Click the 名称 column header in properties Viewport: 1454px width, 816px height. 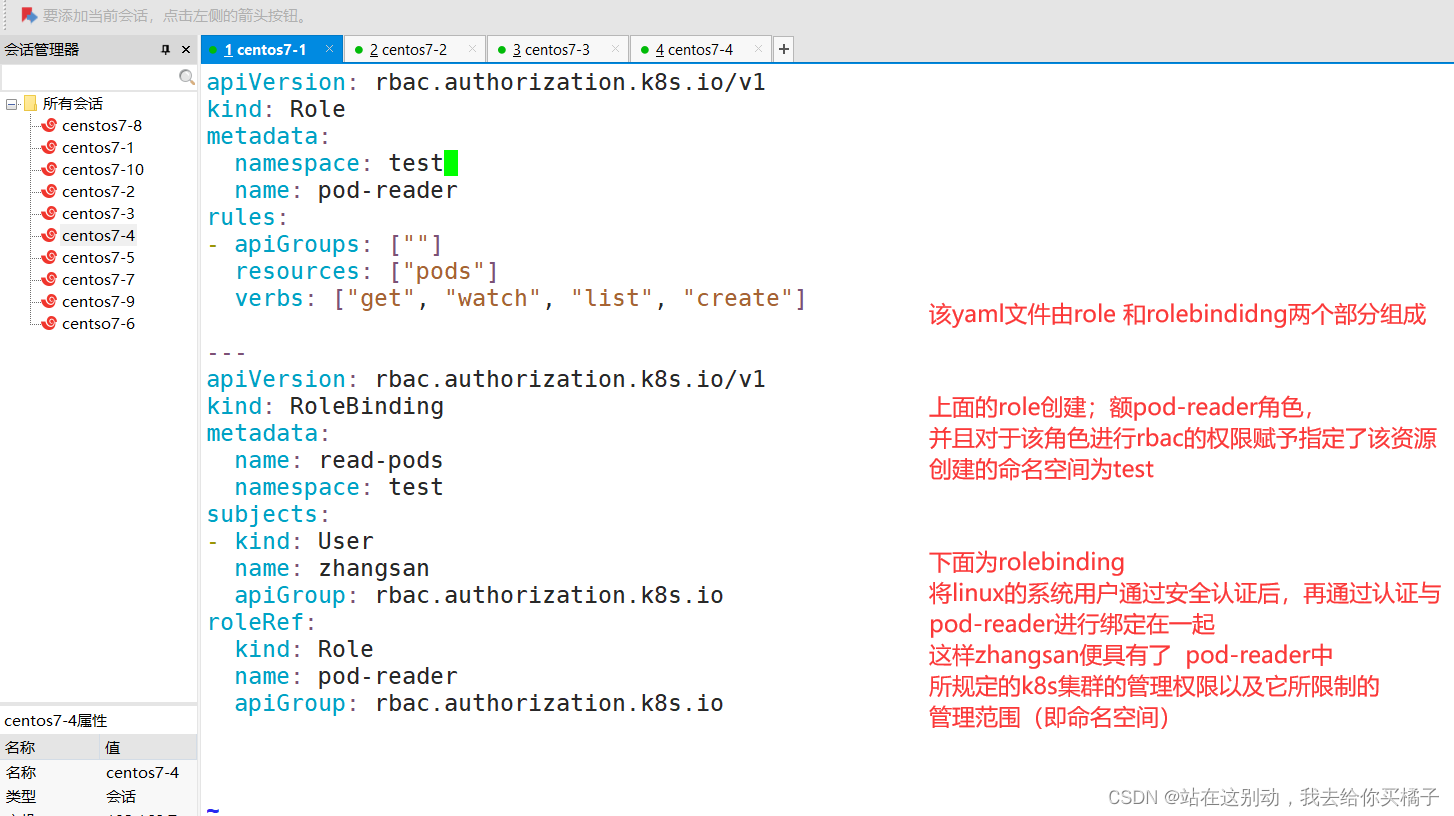point(50,748)
